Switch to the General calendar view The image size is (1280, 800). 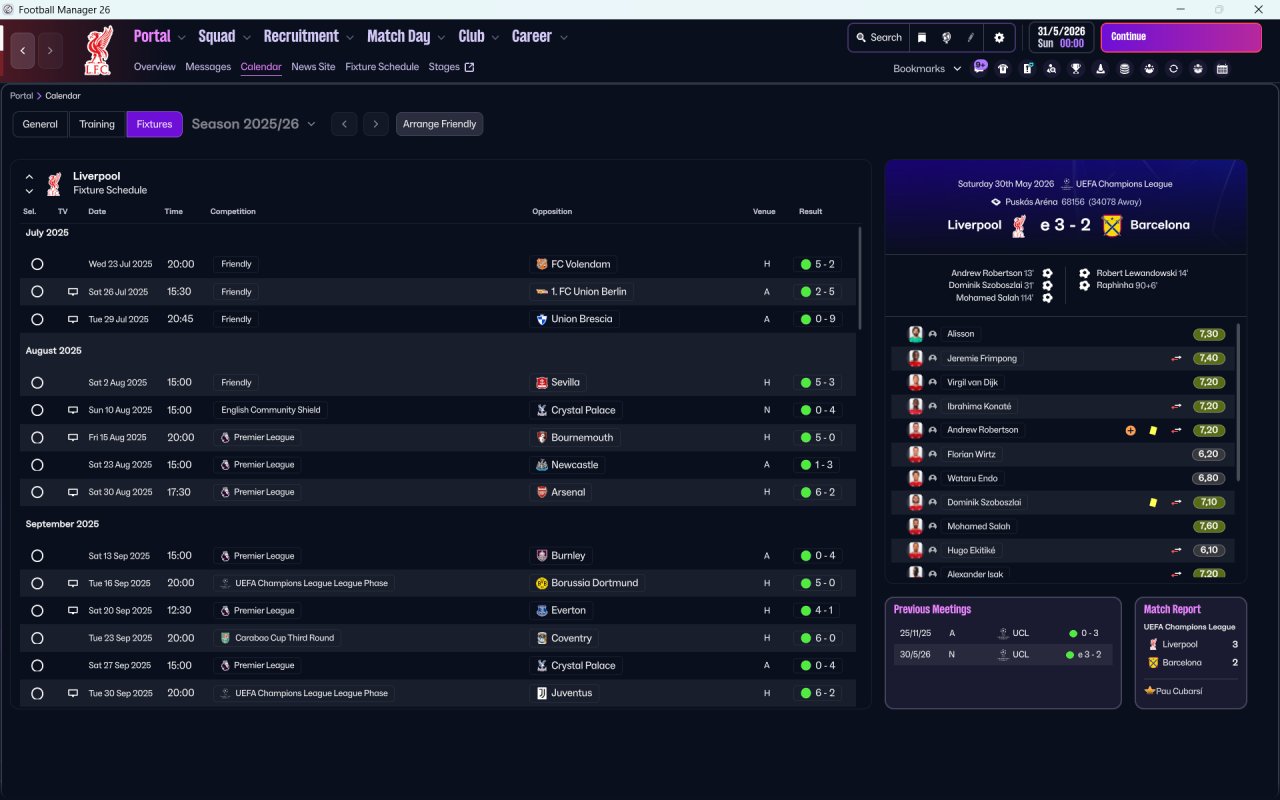[40, 124]
